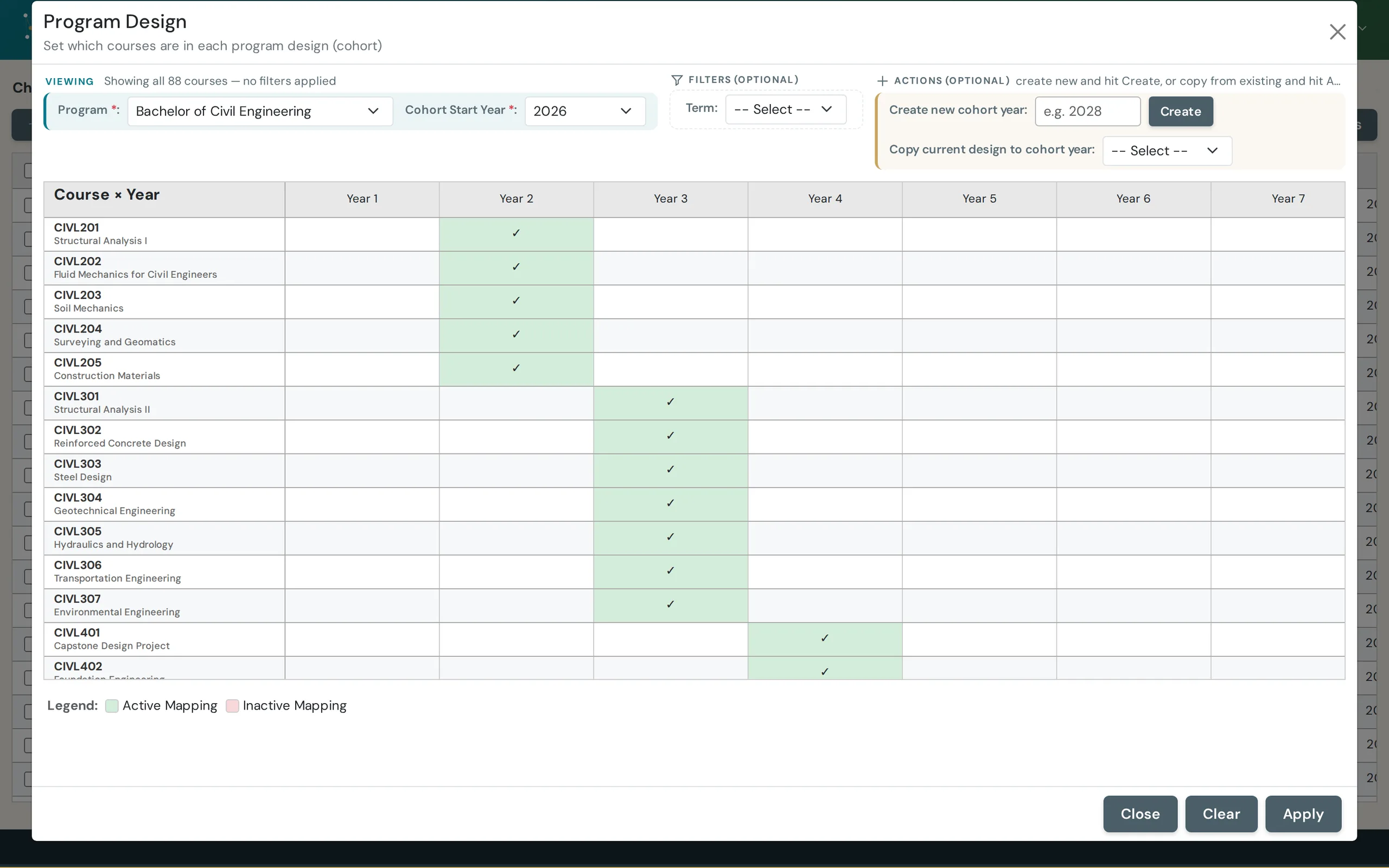The image size is (1389, 868).
Task: Click the Close button at the bottom
Action: click(x=1140, y=813)
